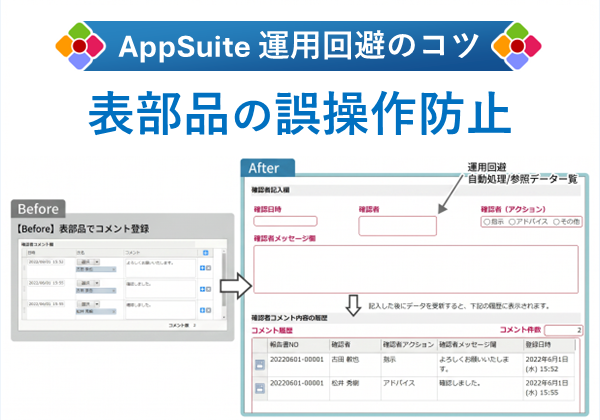Click the add-row plus icon in 15:52 row
600x420 pixels.
tap(202, 268)
